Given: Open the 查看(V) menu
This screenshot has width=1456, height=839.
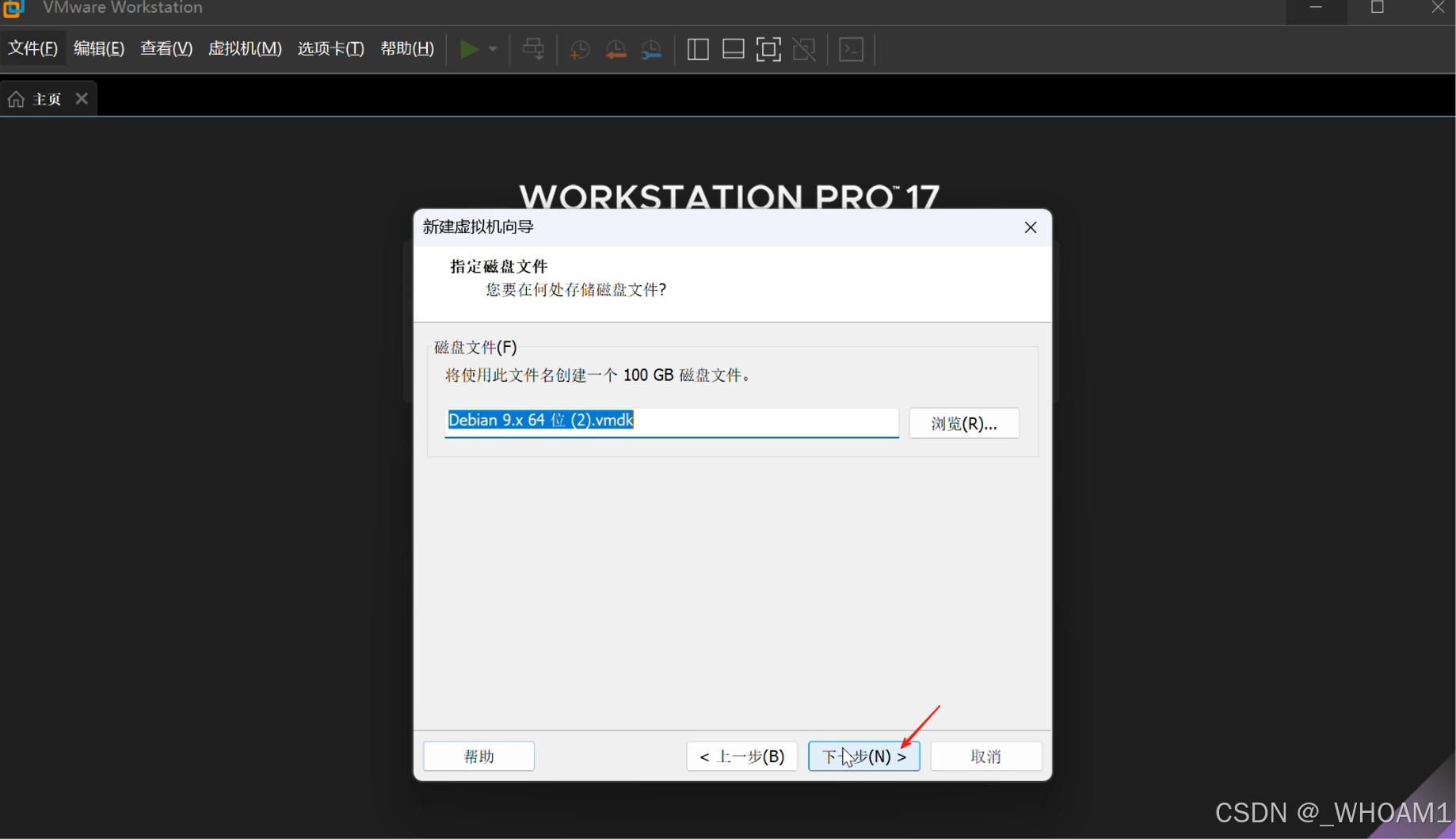Looking at the screenshot, I should (x=166, y=48).
